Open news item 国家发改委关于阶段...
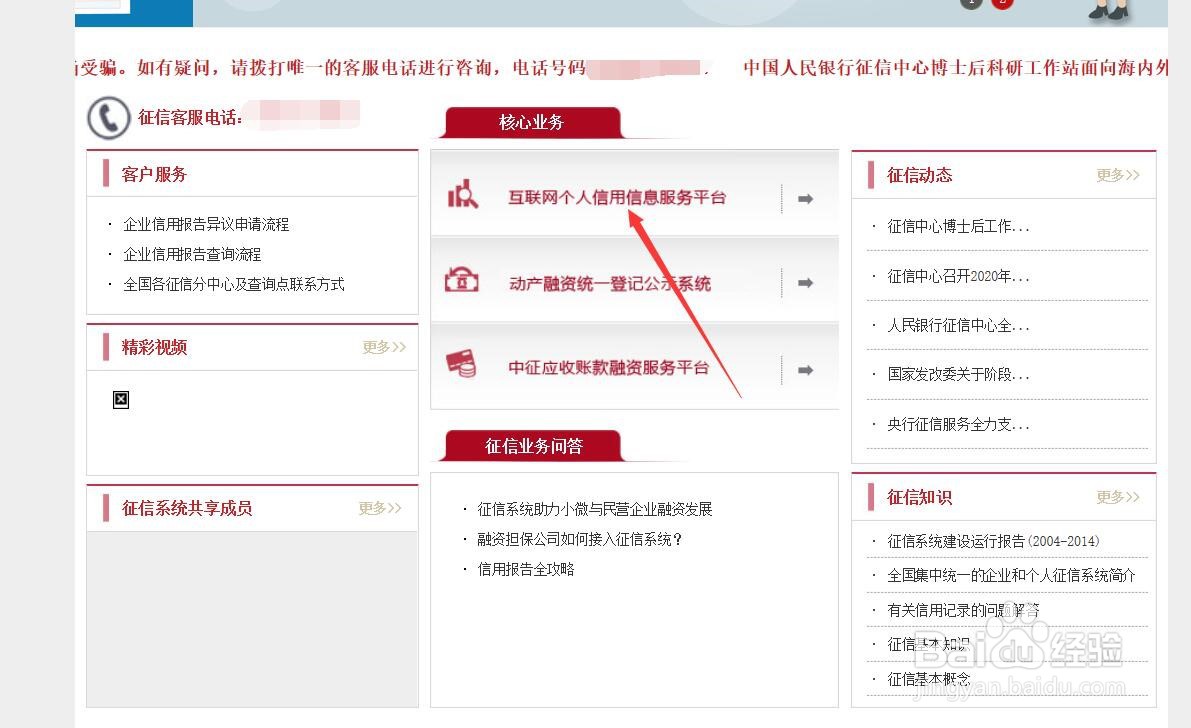Image resolution: width=1191 pixels, height=728 pixels. [x=959, y=375]
